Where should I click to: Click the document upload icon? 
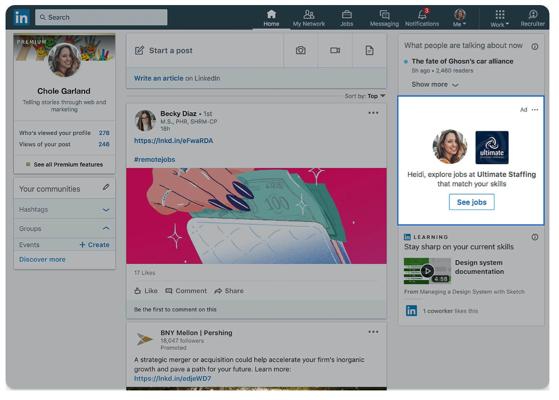click(x=369, y=50)
